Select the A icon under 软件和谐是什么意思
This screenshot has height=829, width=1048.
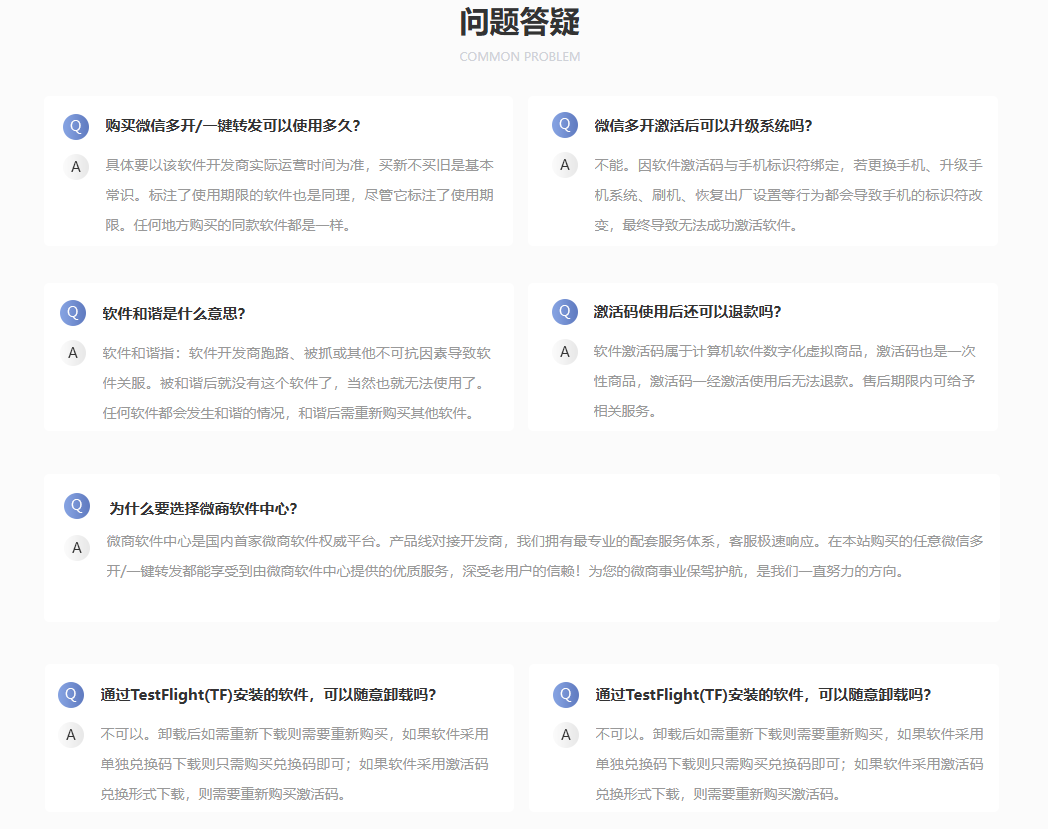coord(71,353)
